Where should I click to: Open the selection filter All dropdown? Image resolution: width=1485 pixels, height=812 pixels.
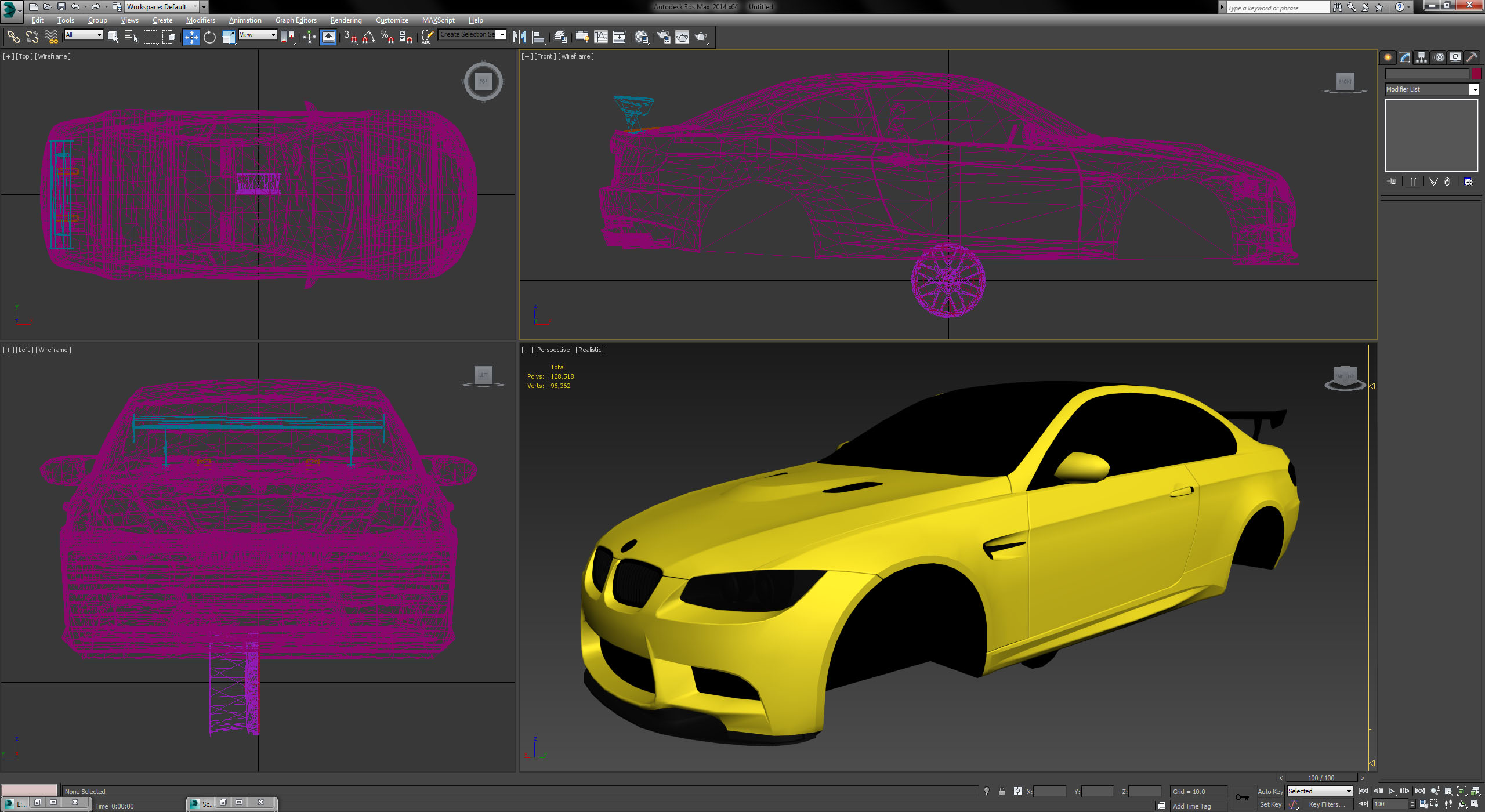84,35
